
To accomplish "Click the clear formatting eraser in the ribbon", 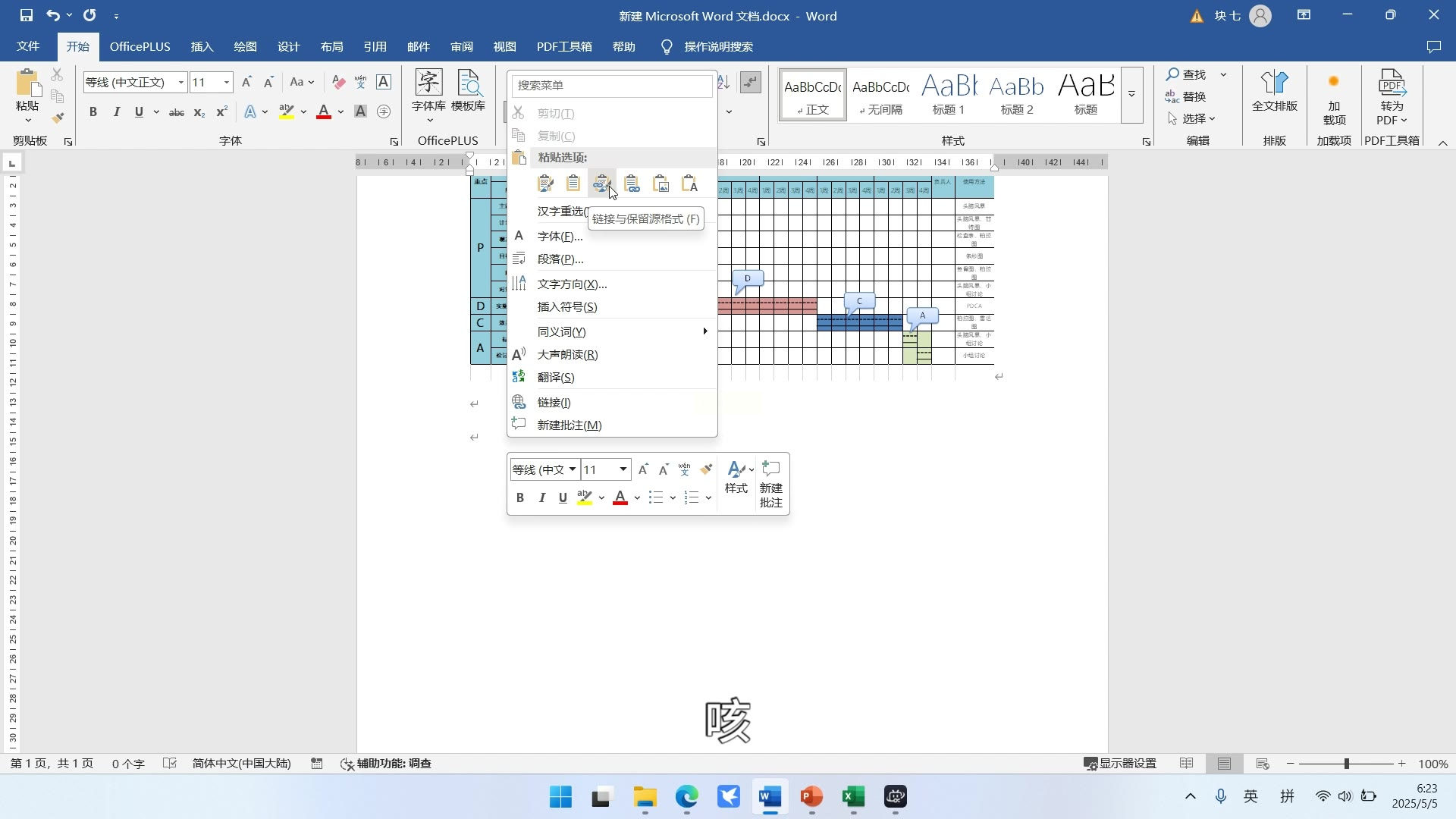I will tap(338, 82).
